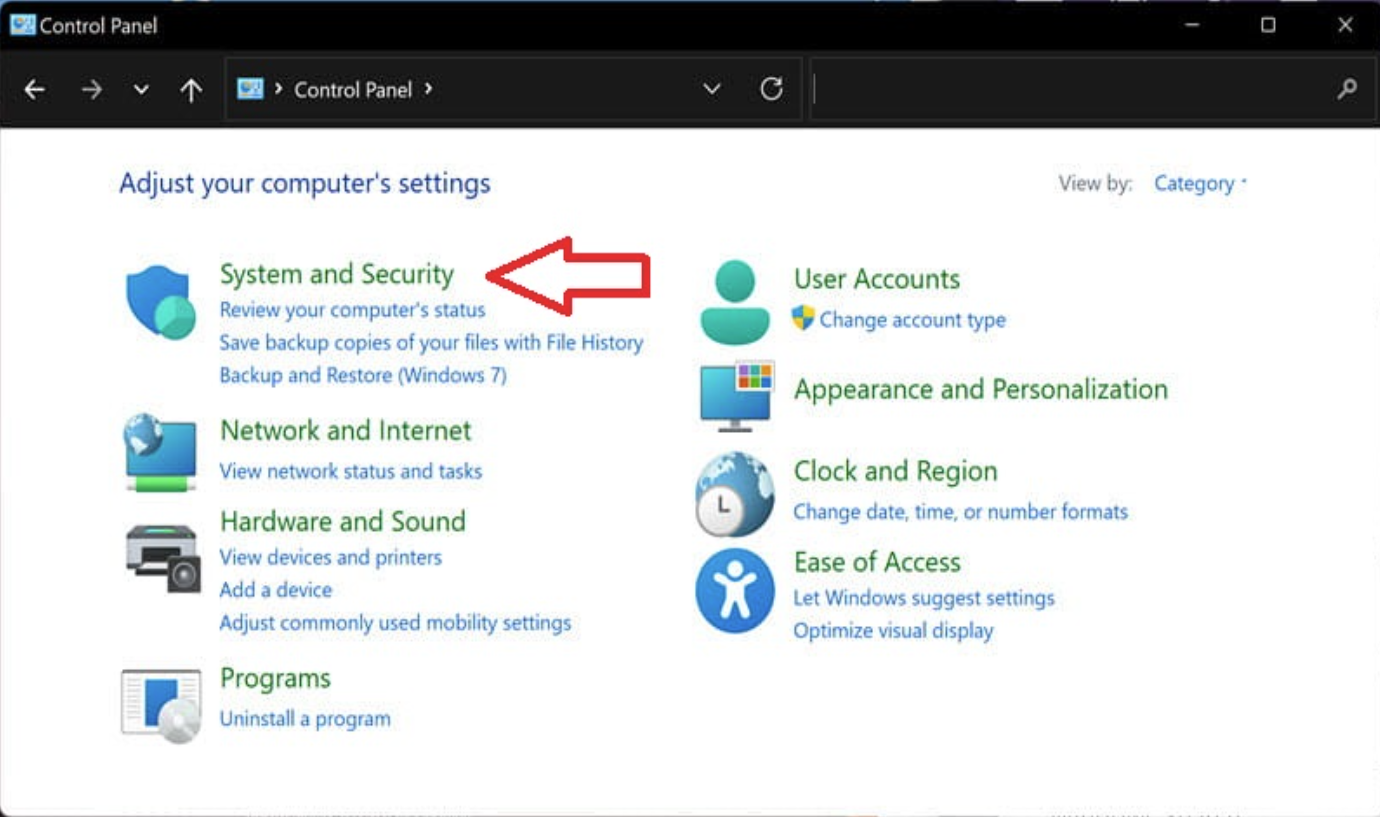Open the Clock and Region globe icon
This screenshot has height=817, width=1380.
[735, 494]
